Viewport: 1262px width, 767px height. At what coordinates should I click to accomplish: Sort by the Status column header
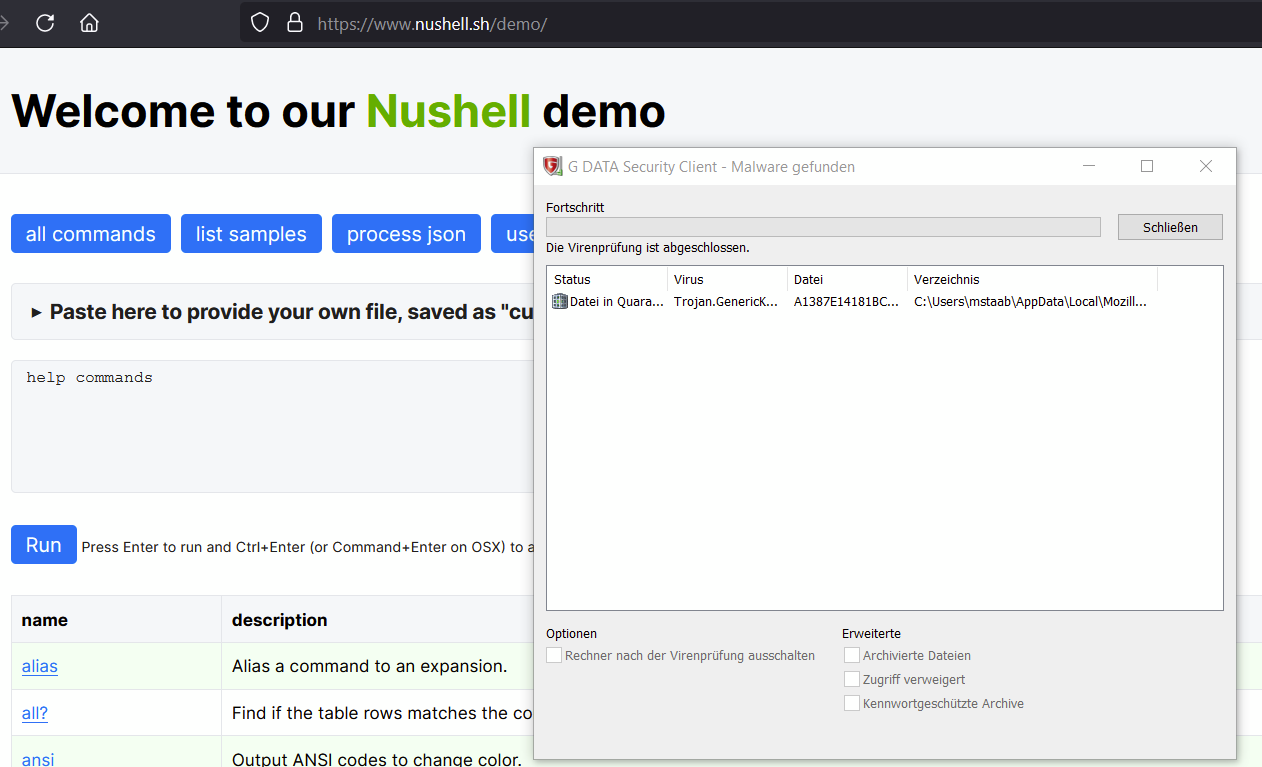click(x=607, y=280)
